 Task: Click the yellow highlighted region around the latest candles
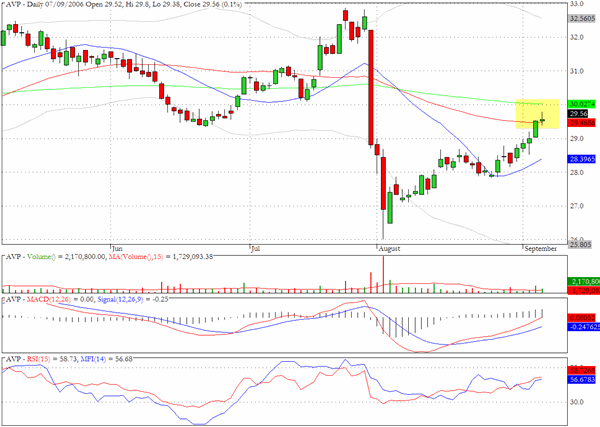[x=537, y=114]
